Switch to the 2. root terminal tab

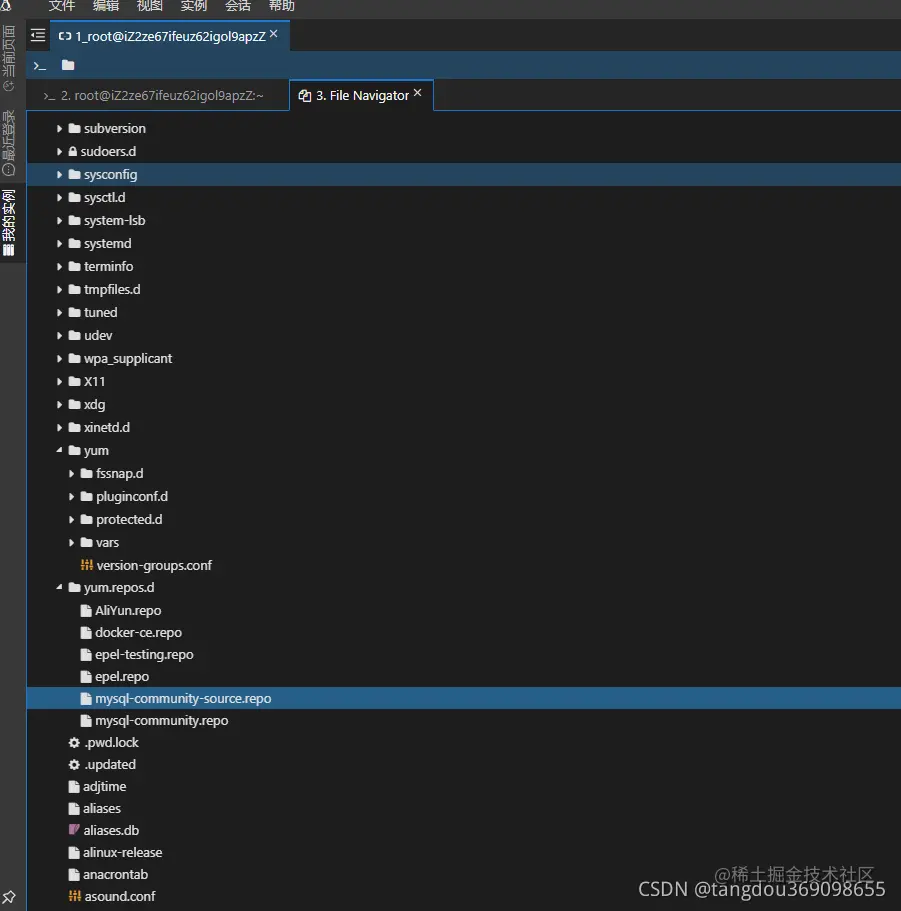click(157, 95)
